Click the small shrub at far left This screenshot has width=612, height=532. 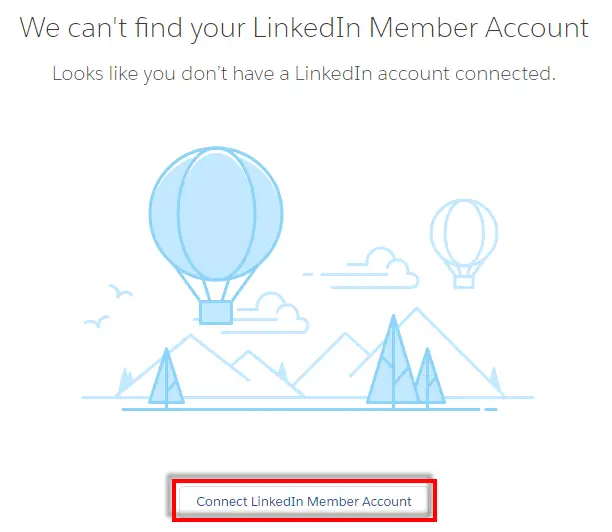tap(126, 381)
